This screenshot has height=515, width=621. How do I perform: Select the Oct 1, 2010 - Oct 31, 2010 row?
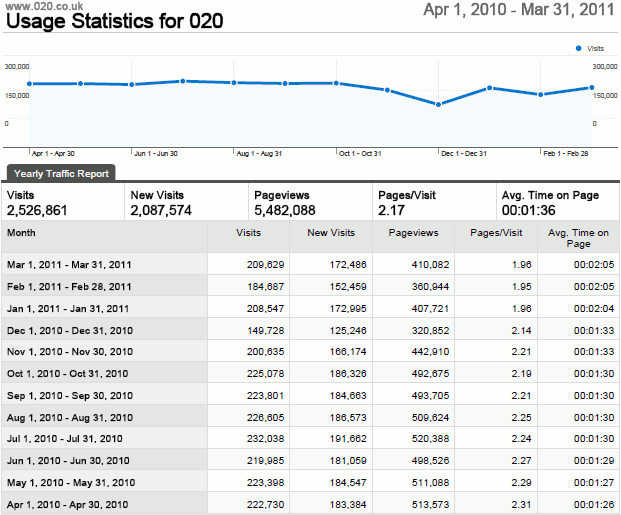point(310,373)
